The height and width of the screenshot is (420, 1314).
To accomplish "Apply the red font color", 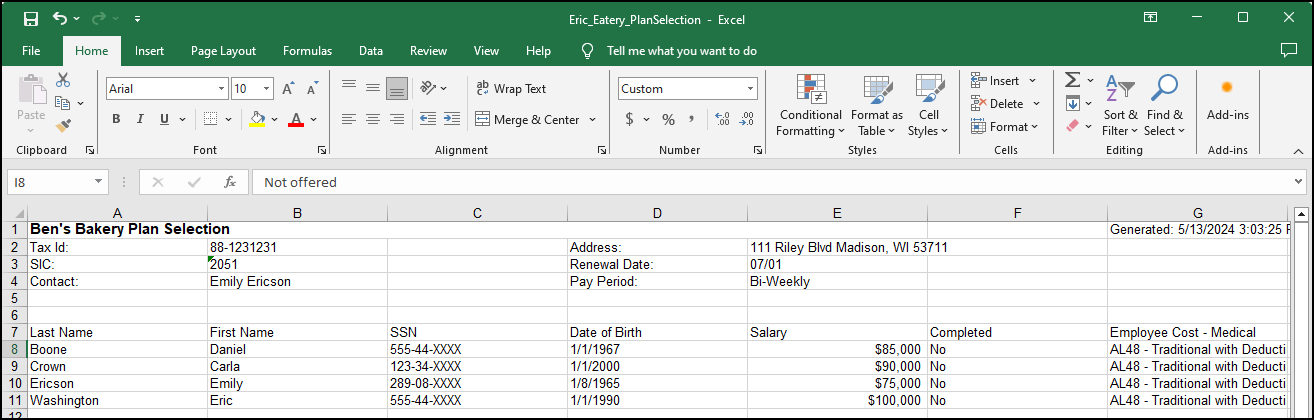I will coord(296,119).
